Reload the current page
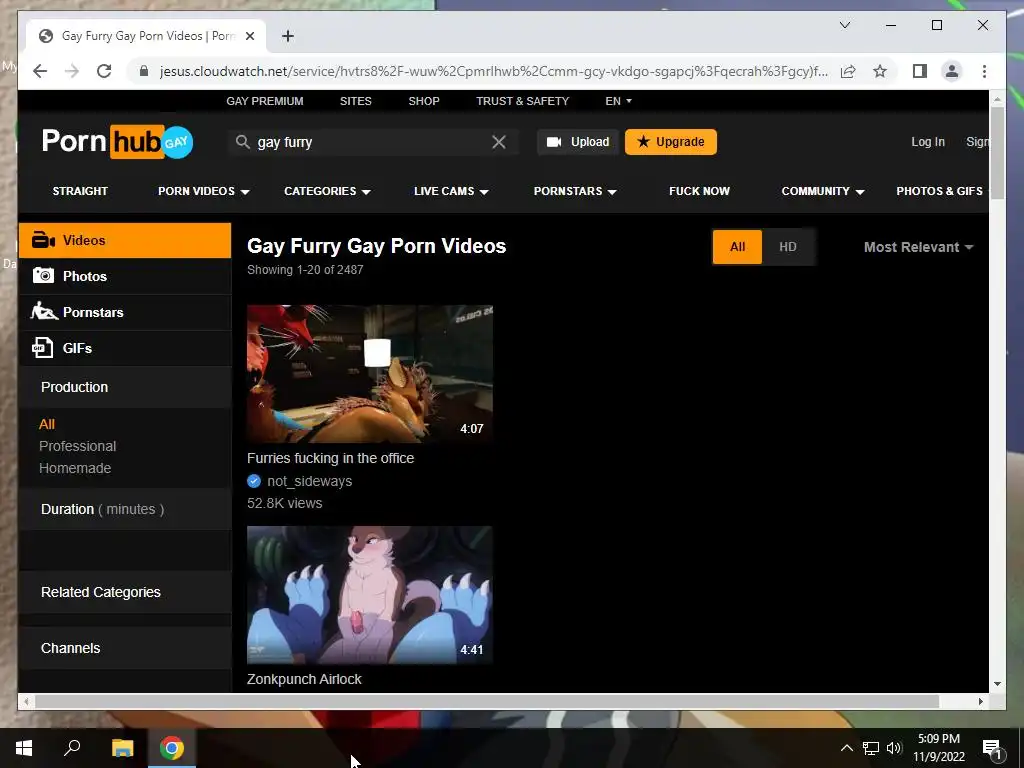Image resolution: width=1024 pixels, height=768 pixels. (x=104, y=71)
